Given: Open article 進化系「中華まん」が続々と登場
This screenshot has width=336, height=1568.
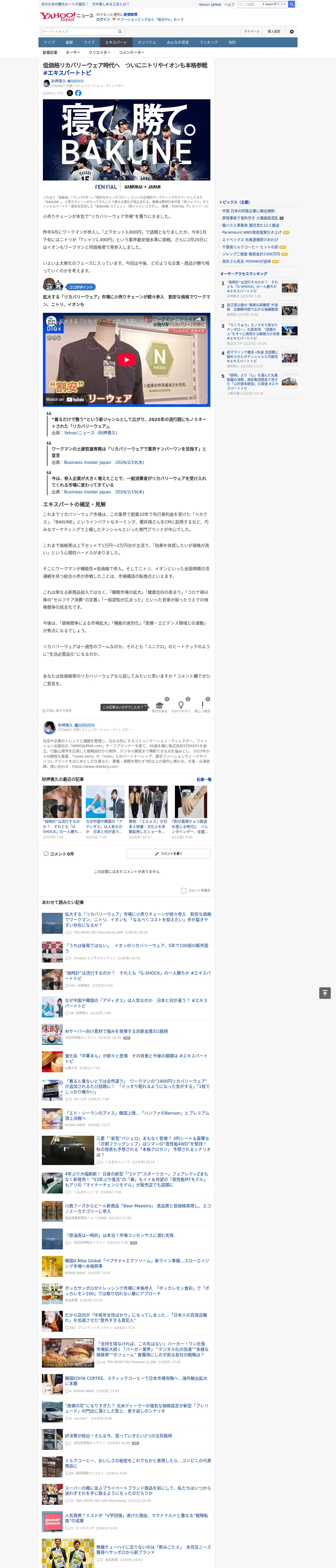Looking at the screenshot, I should 136,1058.
